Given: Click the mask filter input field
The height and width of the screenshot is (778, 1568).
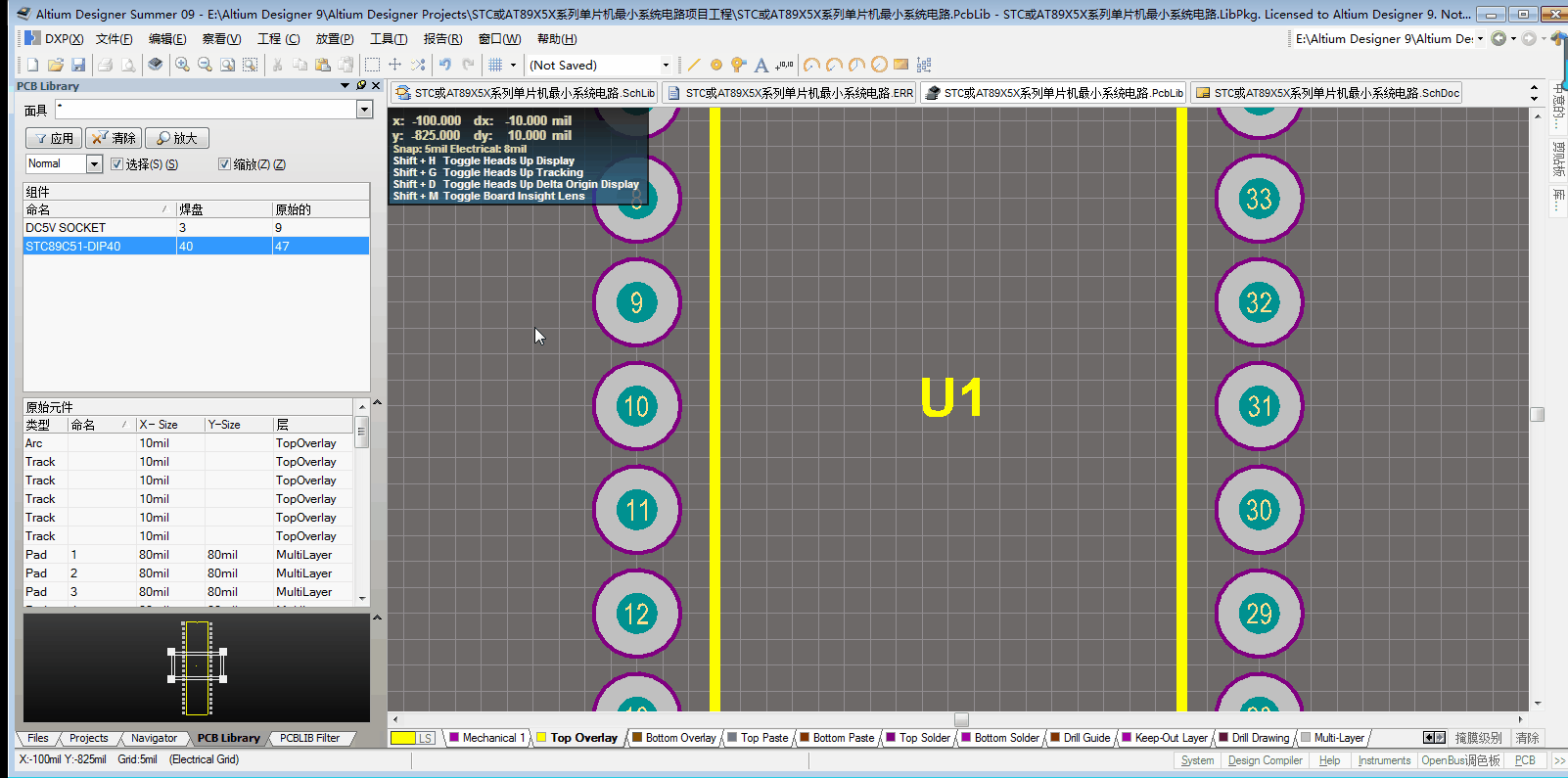Looking at the screenshot, I should [206, 110].
